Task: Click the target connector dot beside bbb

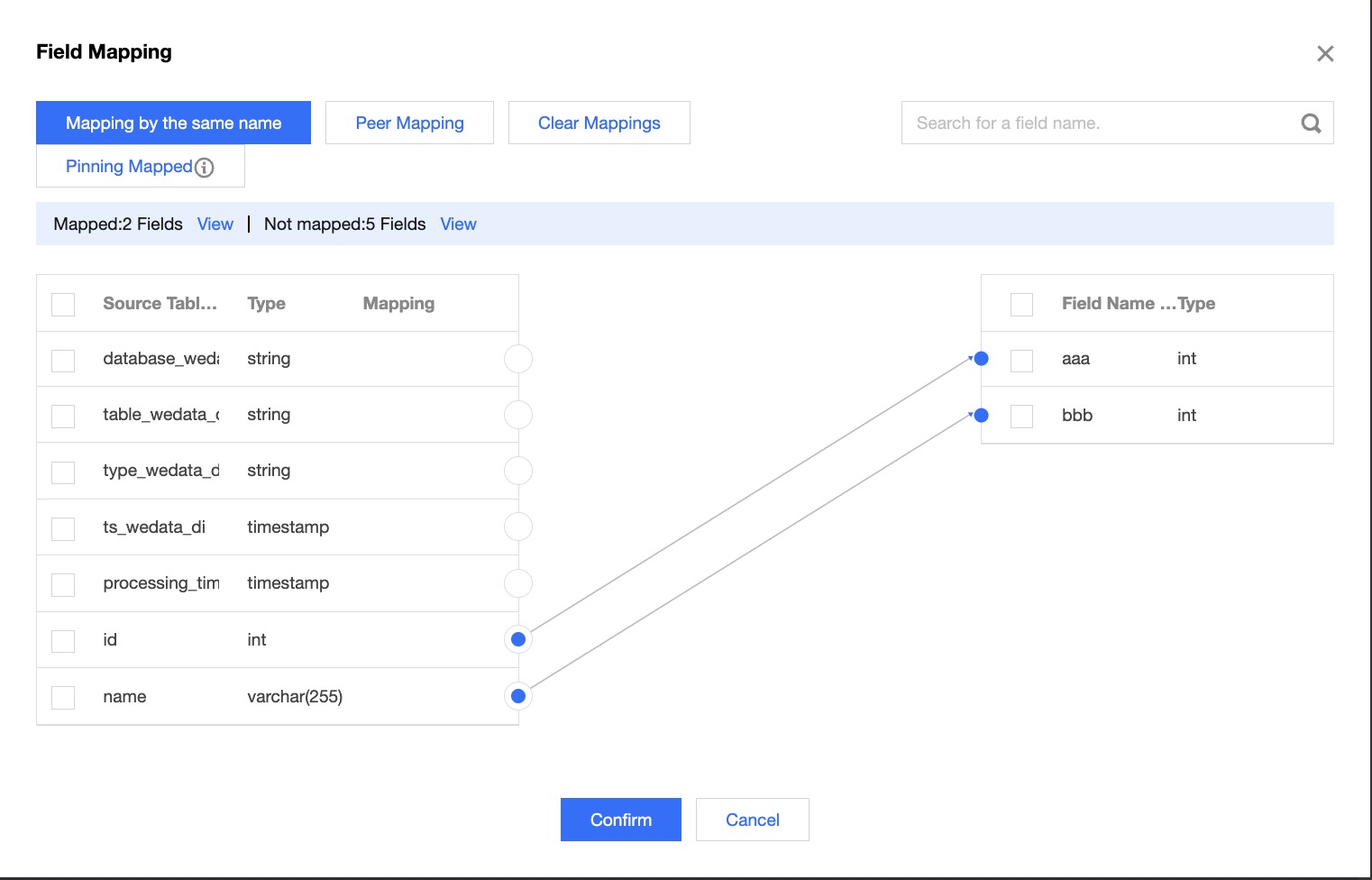Action: pos(982,416)
